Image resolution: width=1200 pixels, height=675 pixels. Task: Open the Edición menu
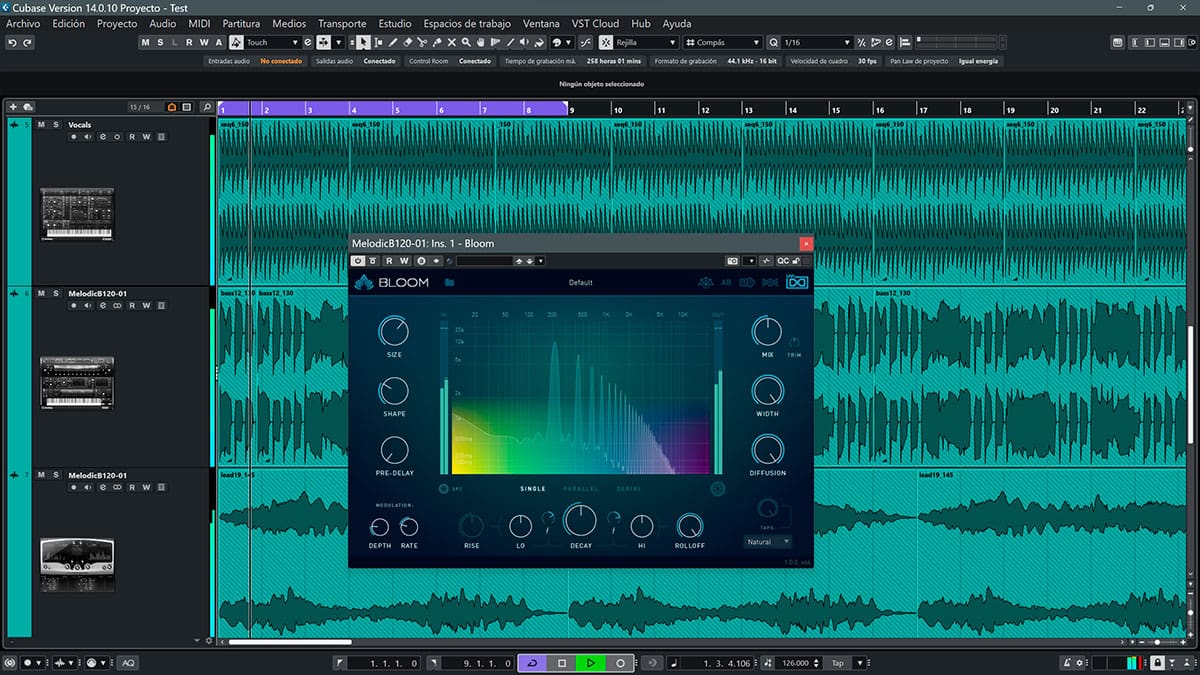68,23
